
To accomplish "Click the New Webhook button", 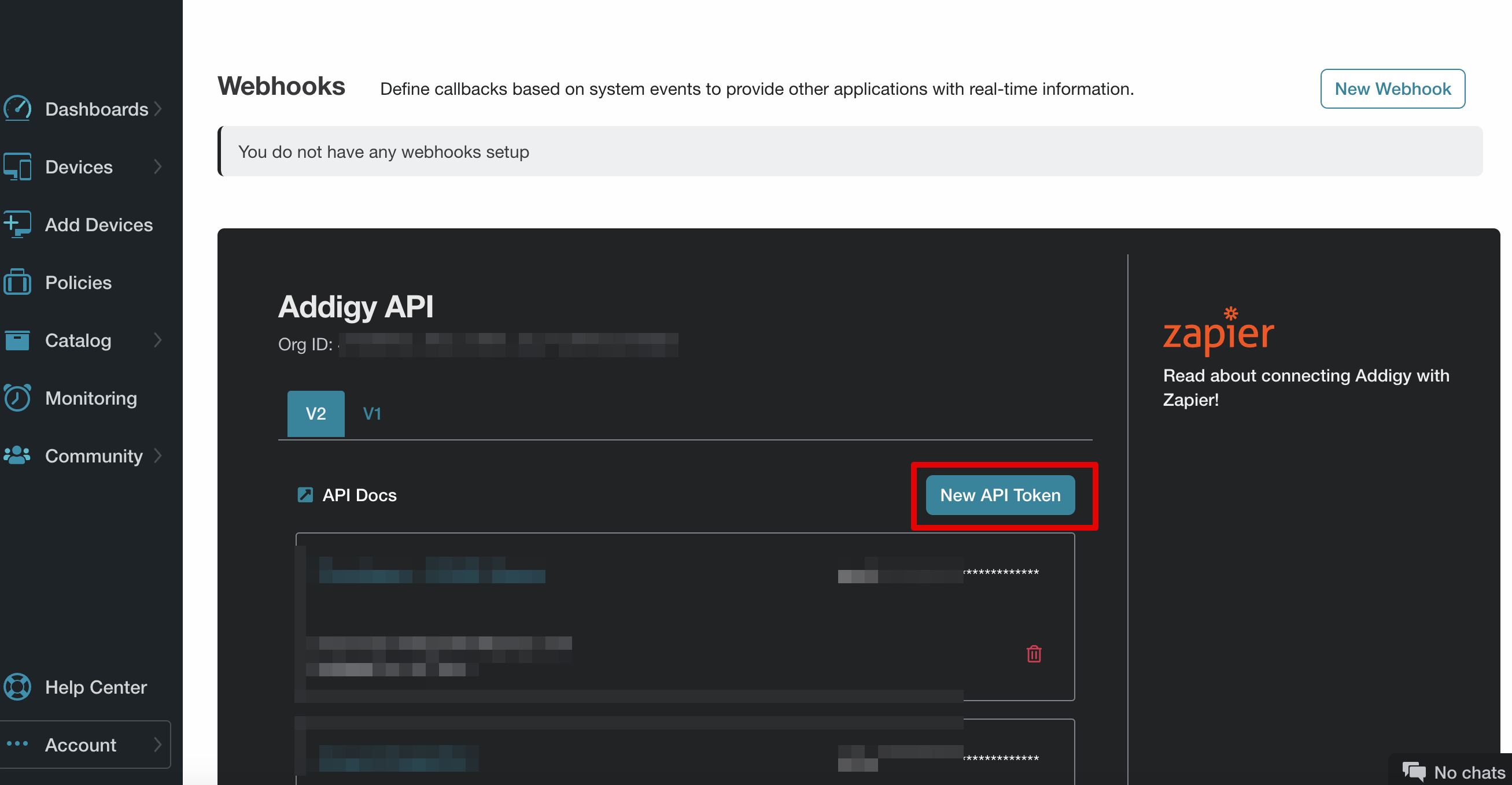I will pyautogui.click(x=1392, y=88).
